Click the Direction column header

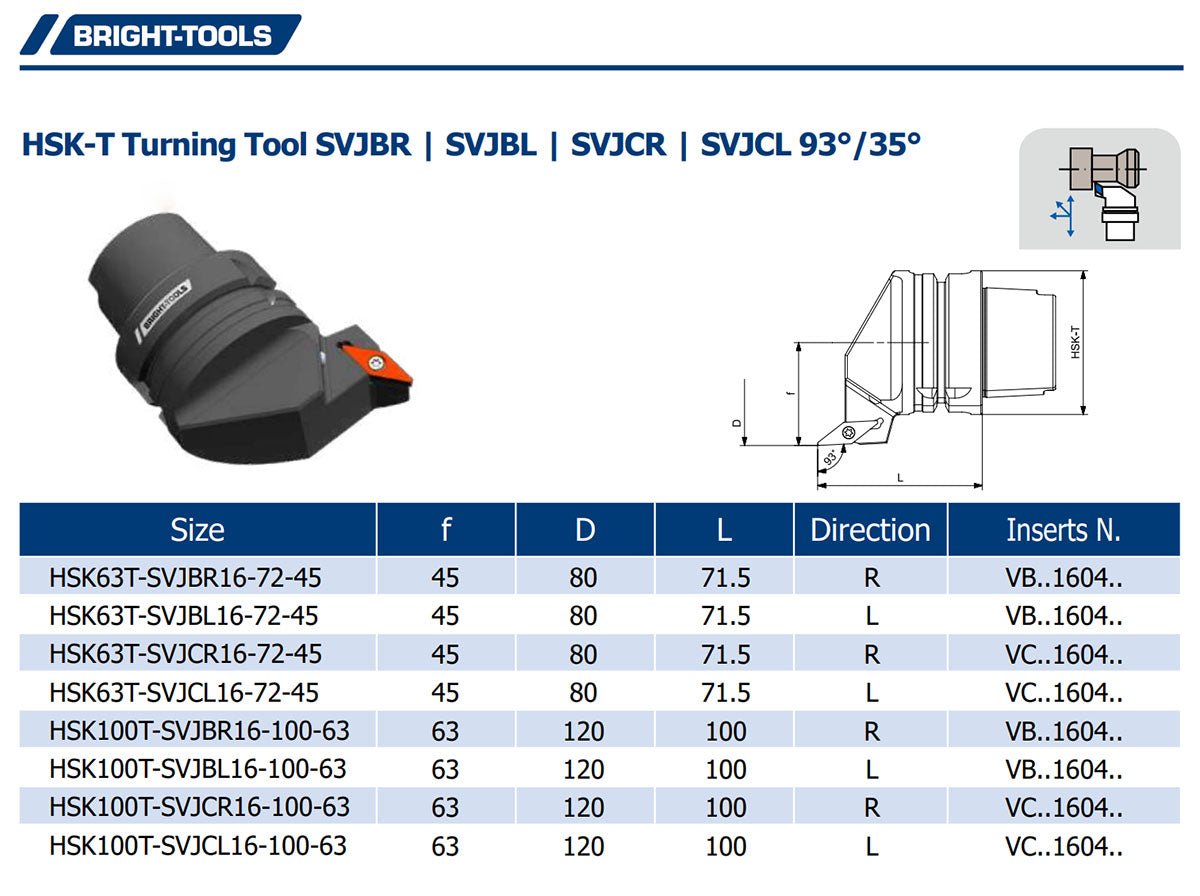(x=871, y=530)
